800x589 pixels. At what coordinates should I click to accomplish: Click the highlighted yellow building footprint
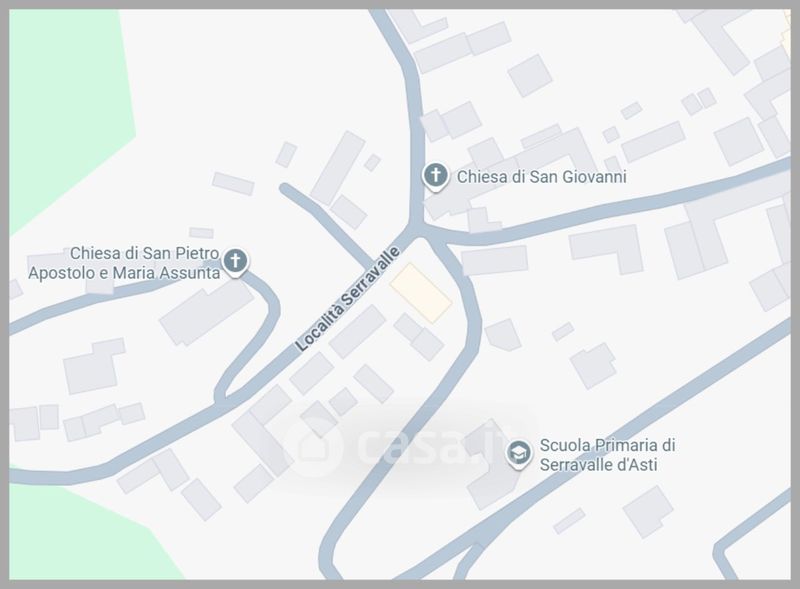421,293
